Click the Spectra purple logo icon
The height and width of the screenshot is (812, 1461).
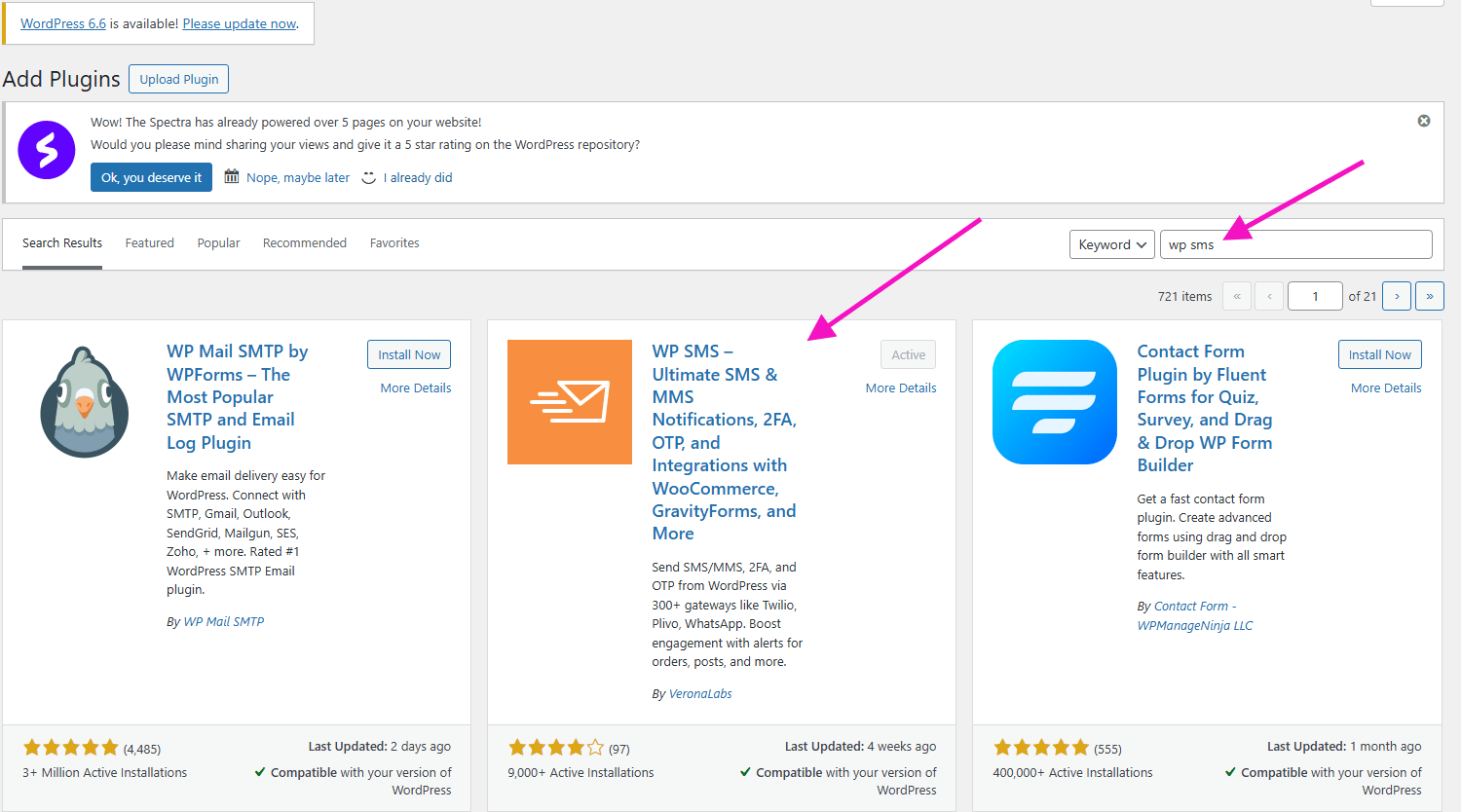[47, 150]
